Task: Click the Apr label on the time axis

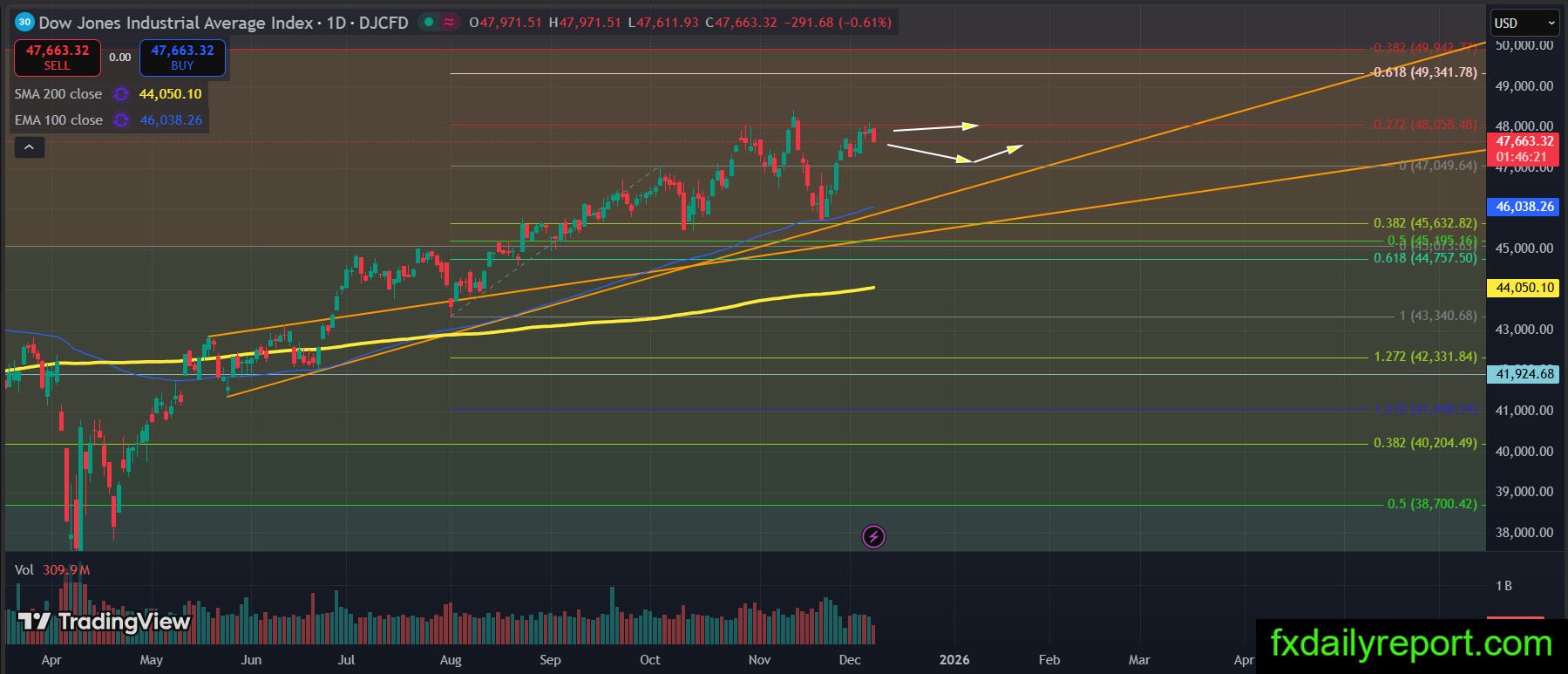Action: coord(51,660)
